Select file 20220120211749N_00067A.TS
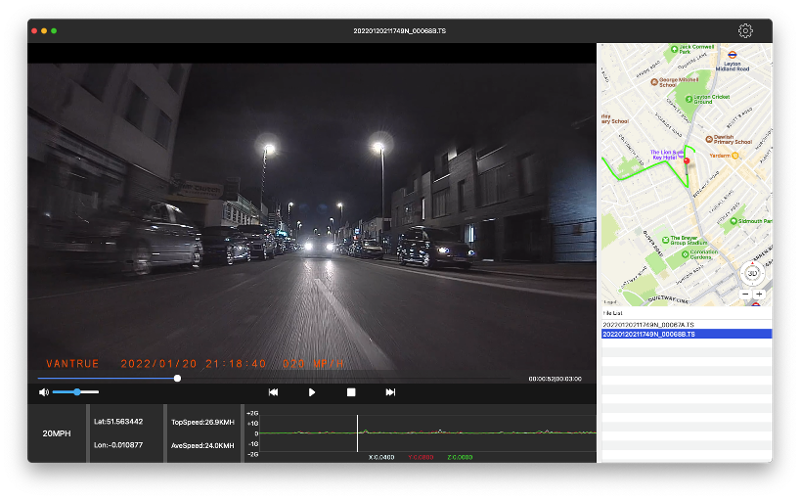This screenshot has width=800, height=499. pyautogui.click(x=686, y=325)
